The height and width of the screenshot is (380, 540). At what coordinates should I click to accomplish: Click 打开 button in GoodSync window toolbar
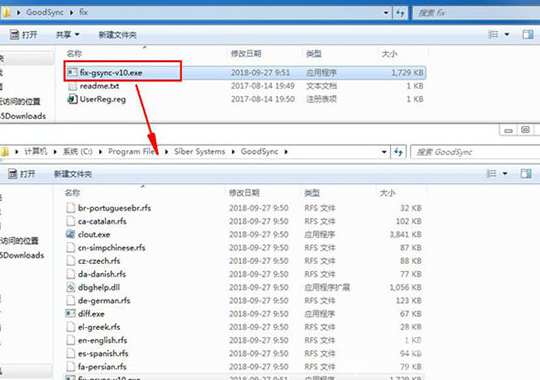[21, 174]
